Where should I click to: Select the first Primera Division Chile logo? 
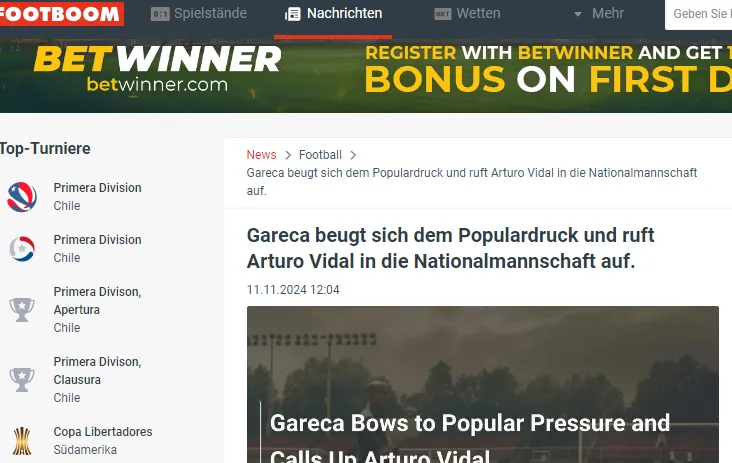point(22,196)
